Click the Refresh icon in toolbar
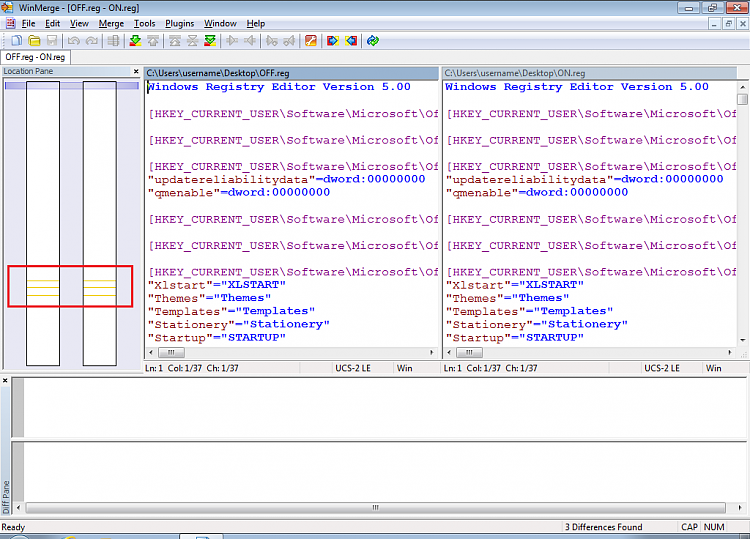The height and width of the screenshot is (539, 750). point(373,41)
